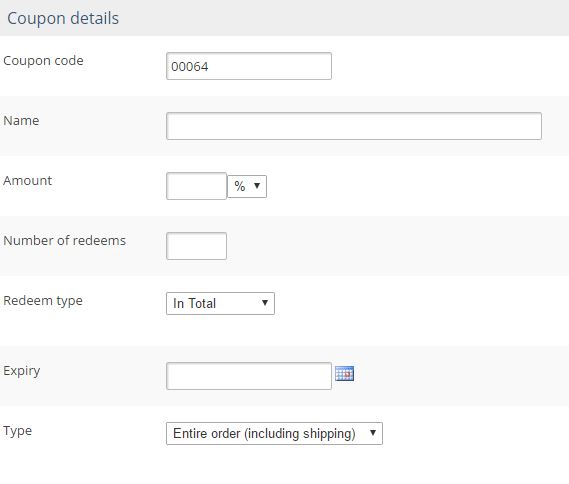
Task: Click the arrow on the % selector
Action: 257,186
